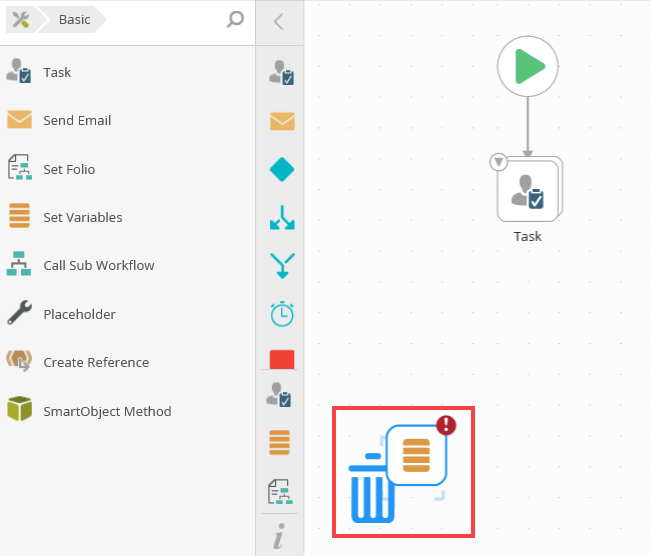This screenshot has width=651, height=556.
Task: Click the Set Variables stack icon in the strip
Action: (x=279, y=443)
